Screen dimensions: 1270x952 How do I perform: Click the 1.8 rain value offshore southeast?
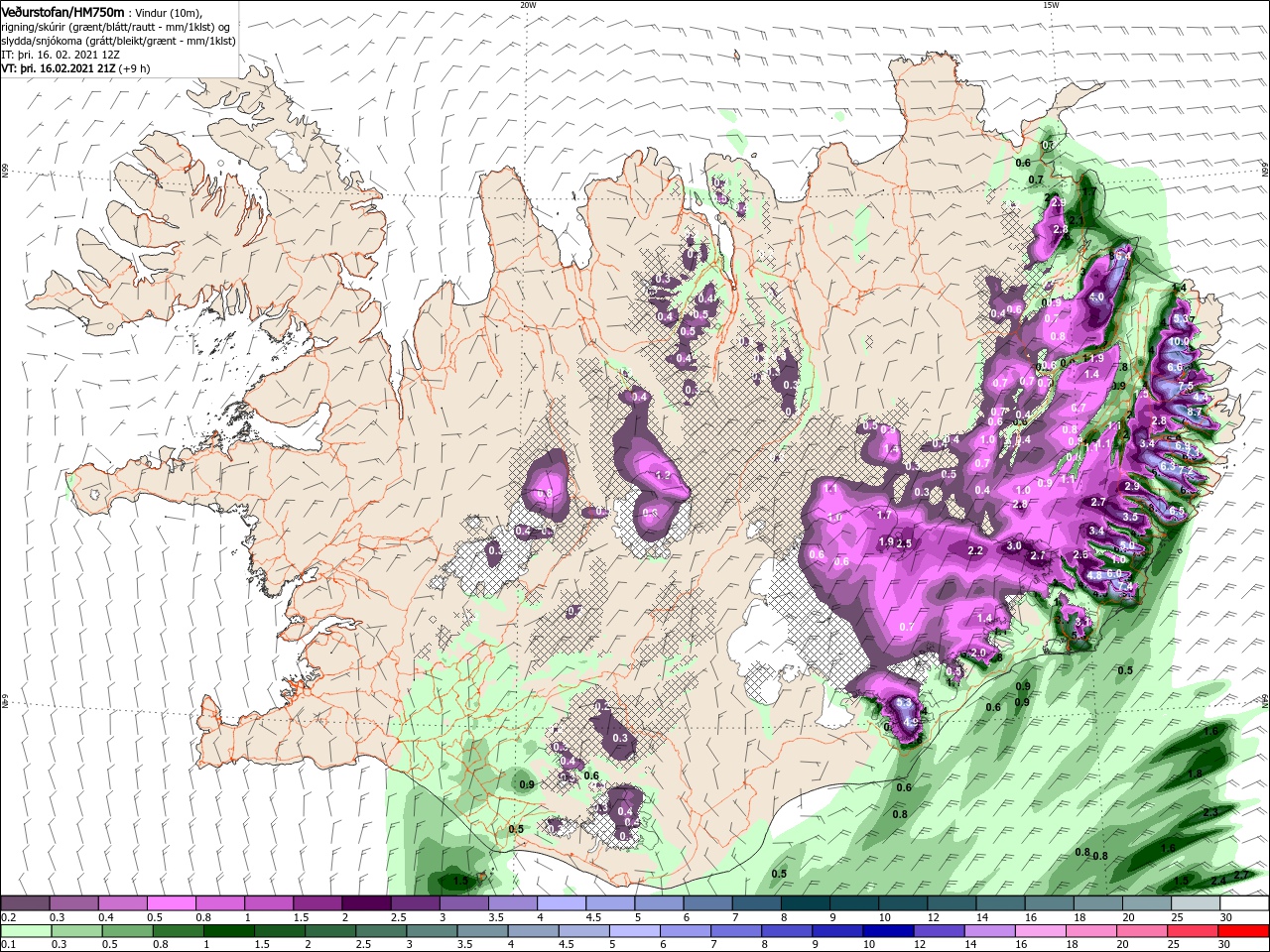pos(1195,773)
